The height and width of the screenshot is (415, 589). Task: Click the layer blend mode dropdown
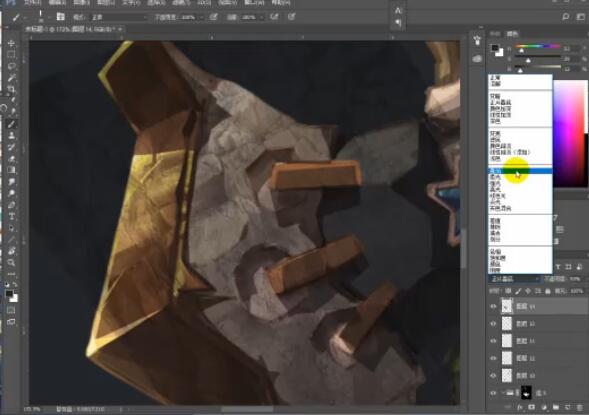pyautogui.click(x=514, y=279)
